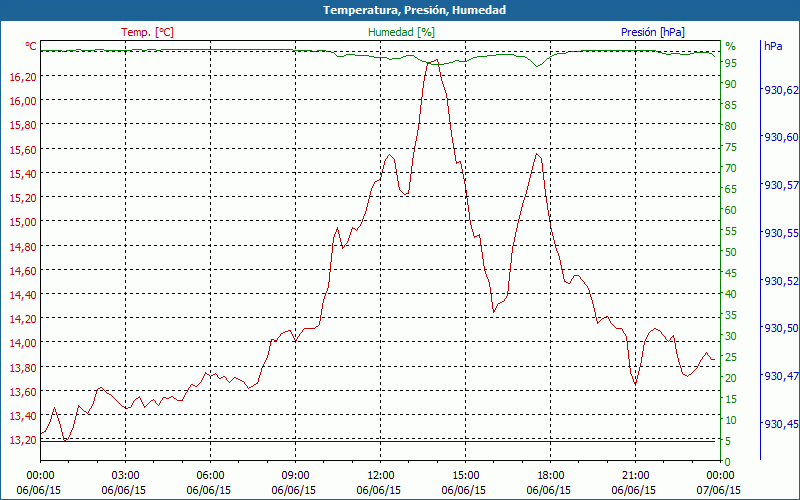Click humidity axis value 50

(x=731, y=252)
